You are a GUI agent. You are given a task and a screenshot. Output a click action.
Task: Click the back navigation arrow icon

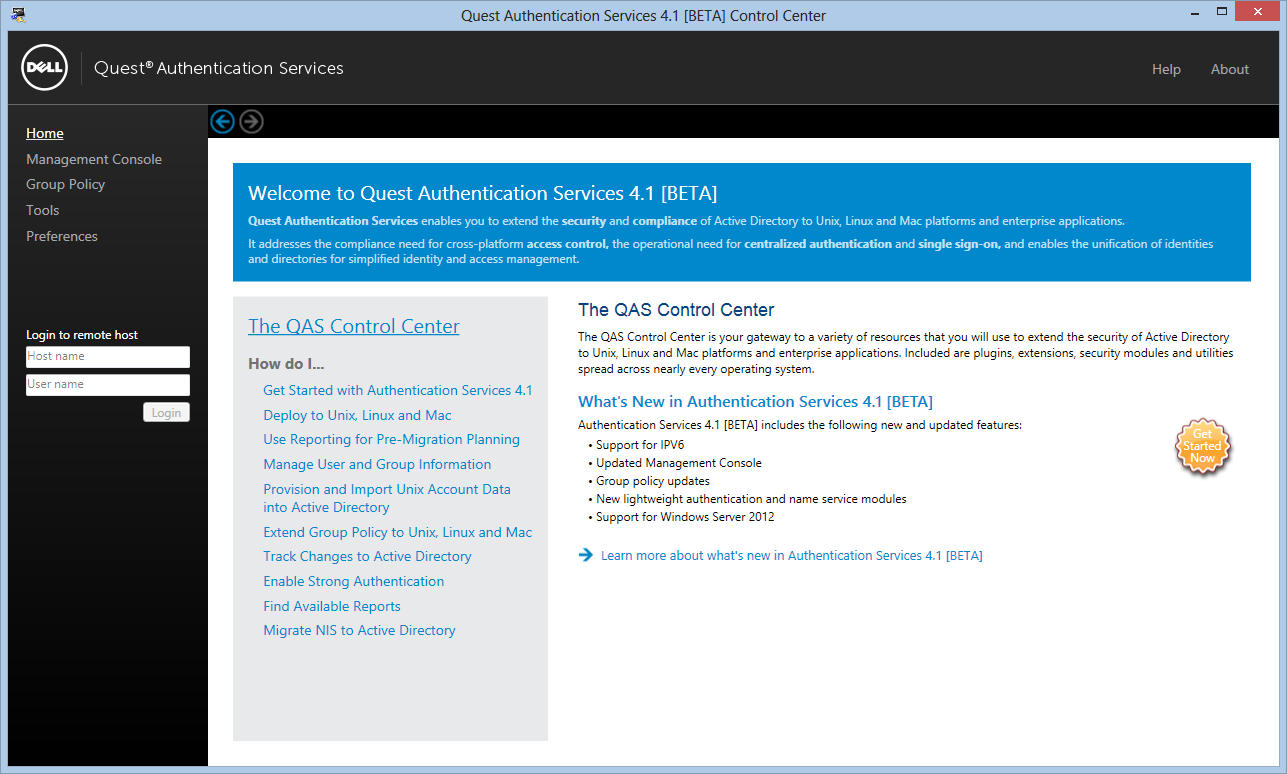[x=222, y=121]
